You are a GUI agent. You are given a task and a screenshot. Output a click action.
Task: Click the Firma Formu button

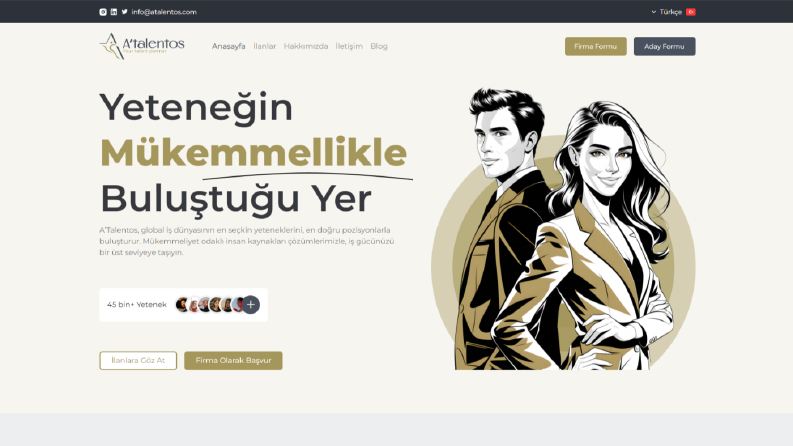pos(596,47)
